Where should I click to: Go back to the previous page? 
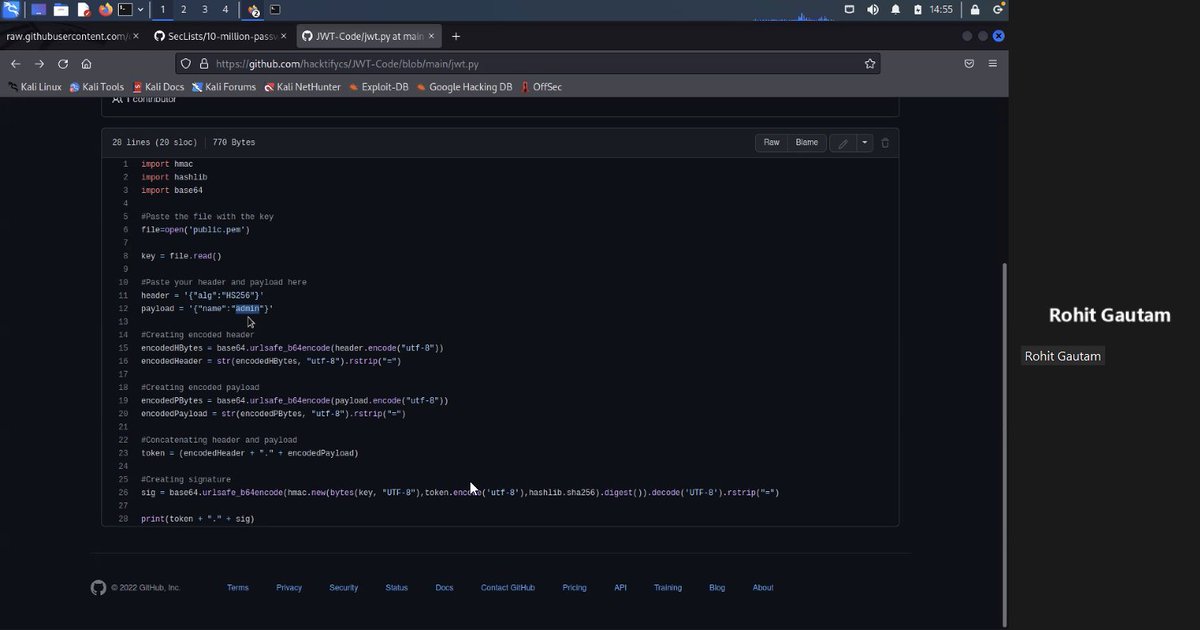pos(16,63)
